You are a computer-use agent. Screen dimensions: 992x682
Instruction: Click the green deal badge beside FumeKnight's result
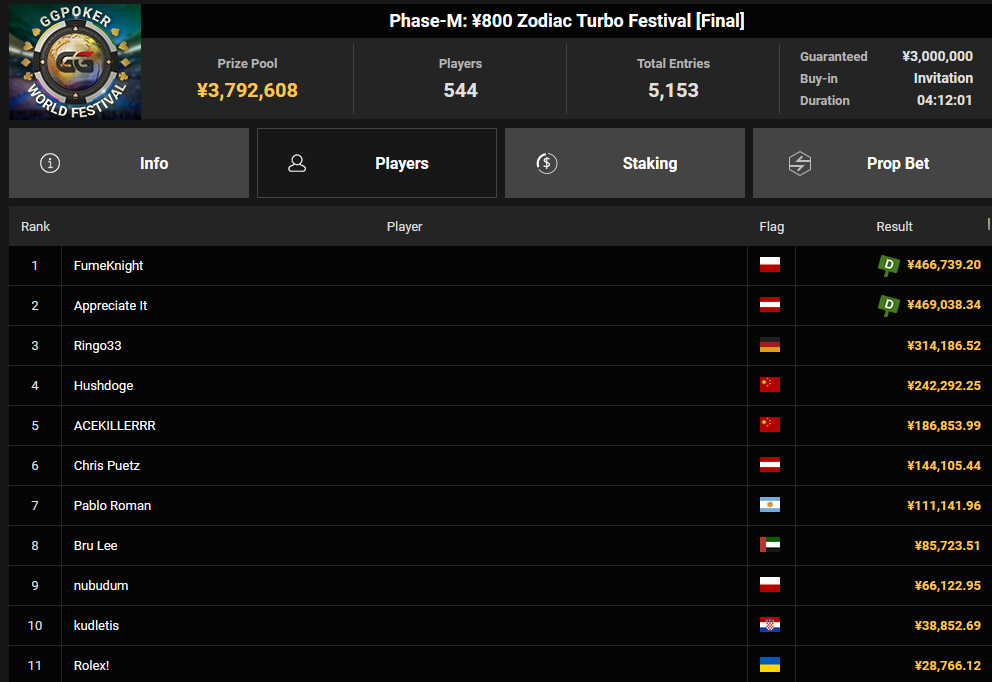tap(889, 265)
